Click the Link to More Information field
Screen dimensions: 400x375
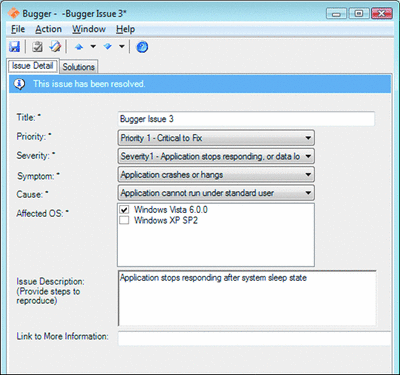254,338
